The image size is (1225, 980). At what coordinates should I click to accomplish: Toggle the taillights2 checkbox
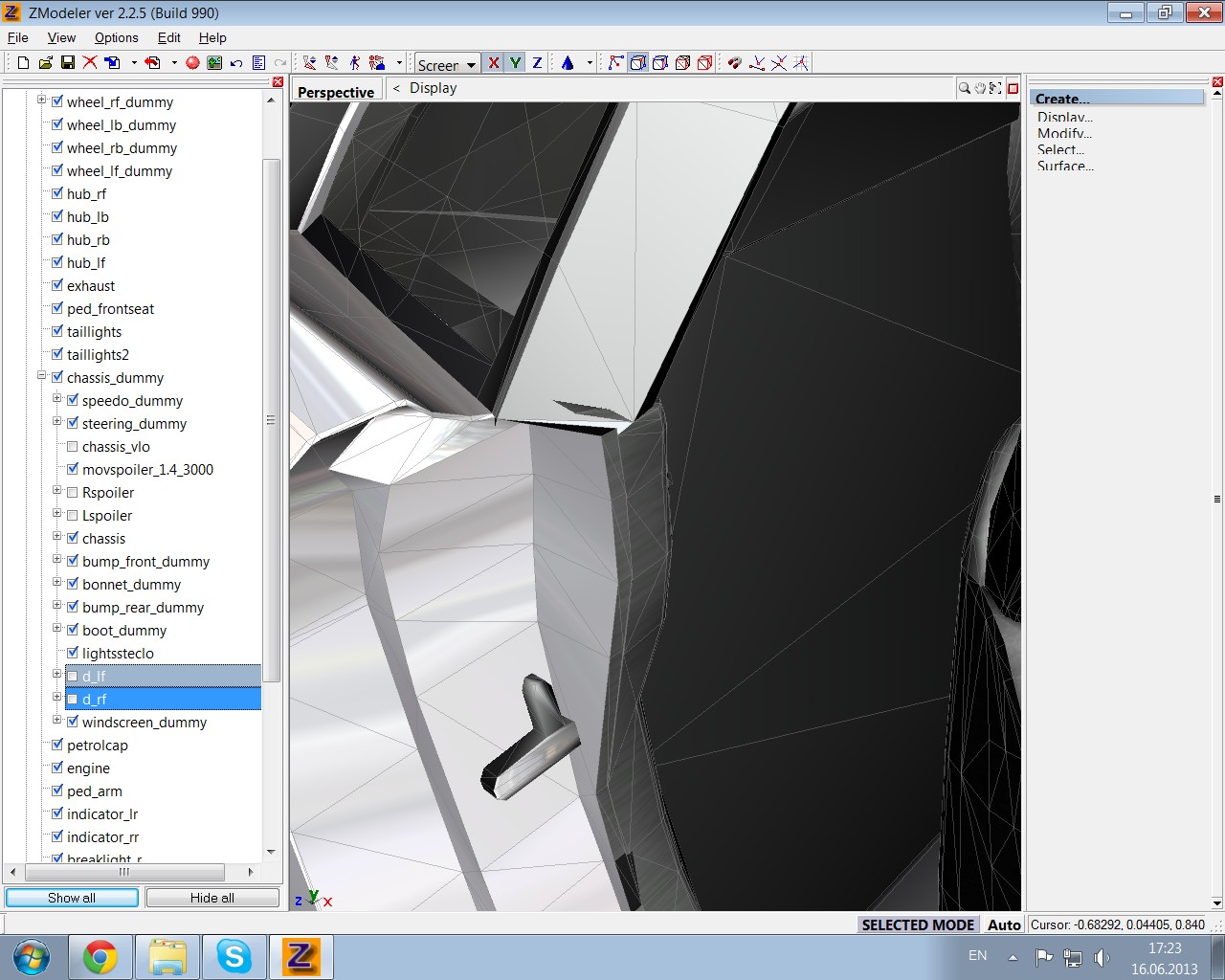click(x=57, y=354)
